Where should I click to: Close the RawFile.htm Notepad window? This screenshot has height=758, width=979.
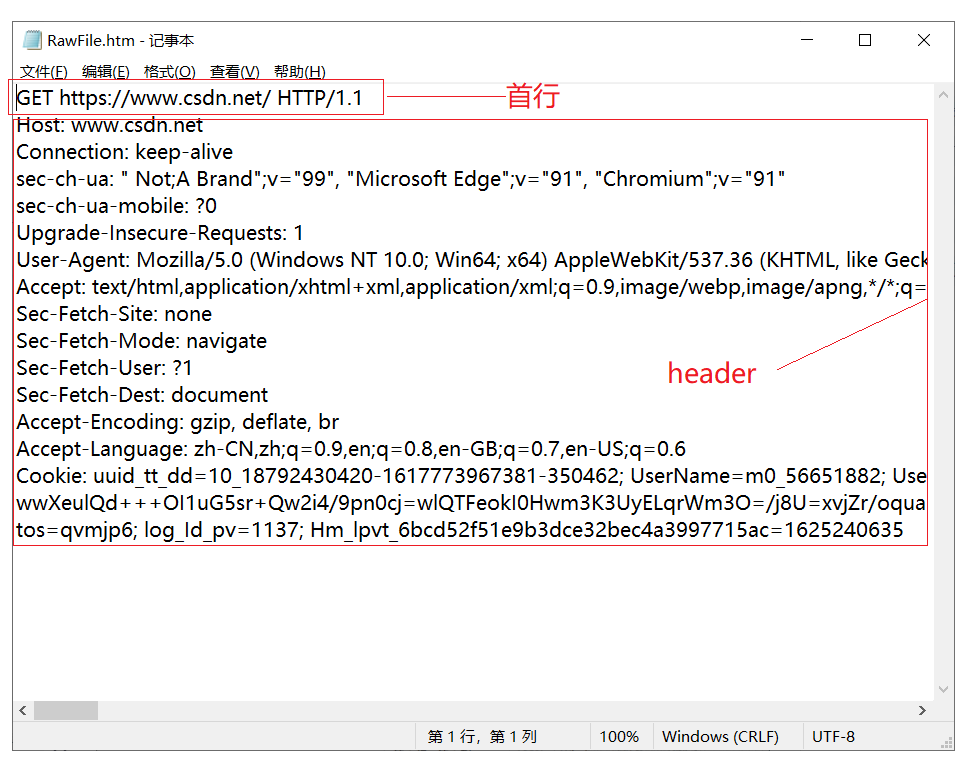(923, 40)
